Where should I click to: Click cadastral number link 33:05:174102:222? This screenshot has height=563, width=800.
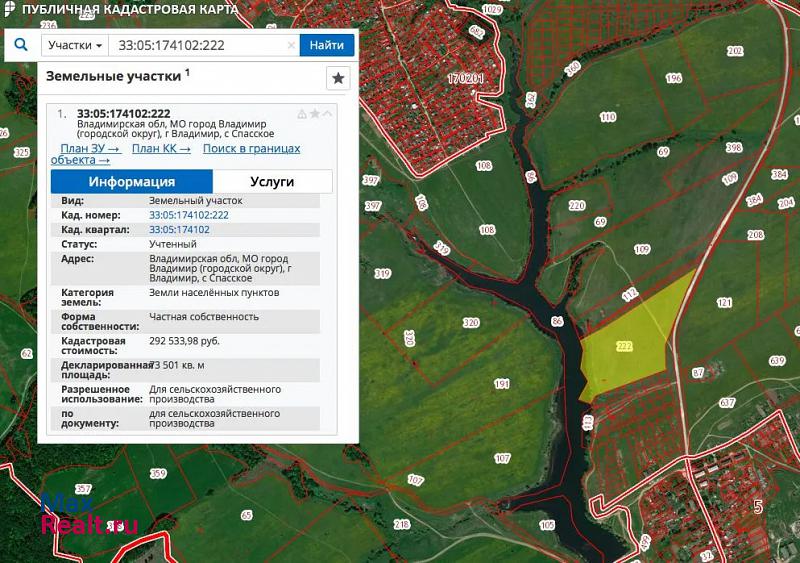coord(189,215)
